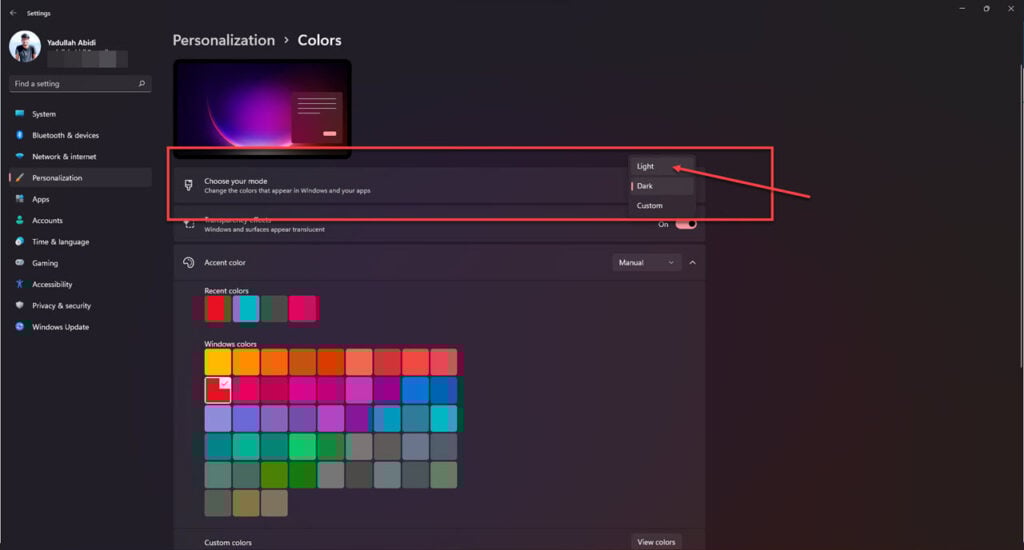Image resolution: width=1024 pixels, height=550 pixels.
Task: Pick the bright green Windows color swatch
Action: (x=302, y=447)
